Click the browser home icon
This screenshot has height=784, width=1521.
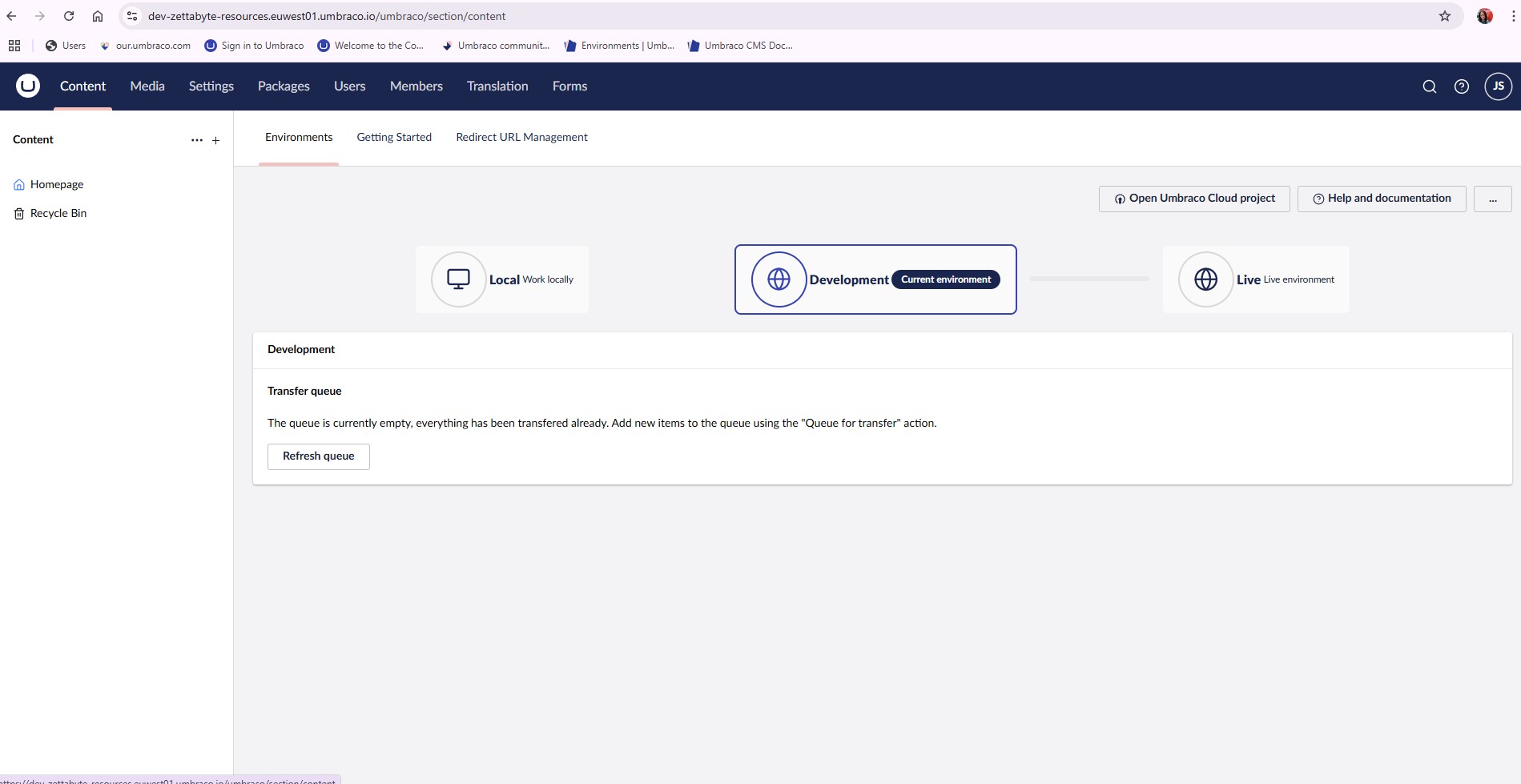click(x=98, y=16)
